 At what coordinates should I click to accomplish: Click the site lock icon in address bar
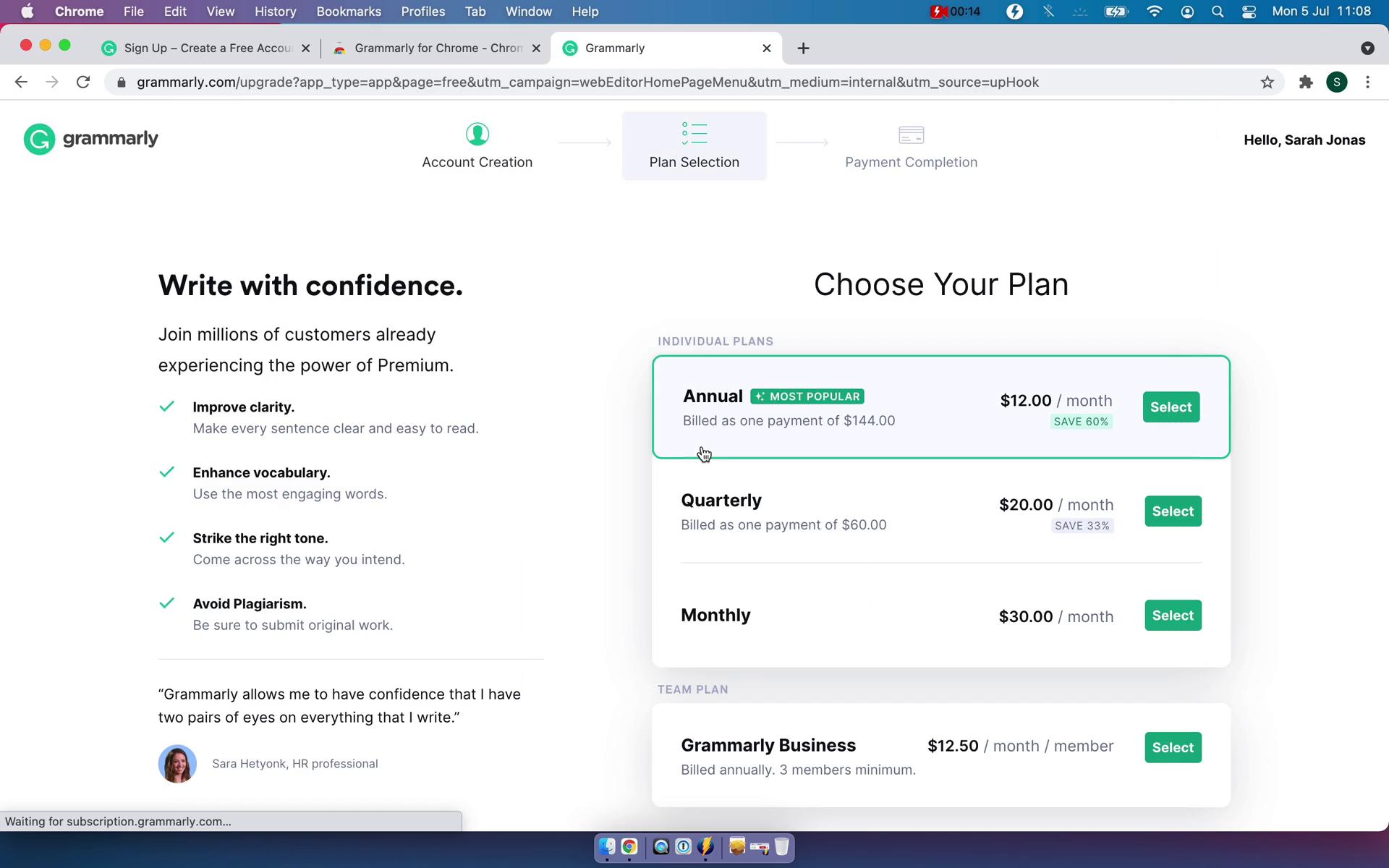coord(122,82)
